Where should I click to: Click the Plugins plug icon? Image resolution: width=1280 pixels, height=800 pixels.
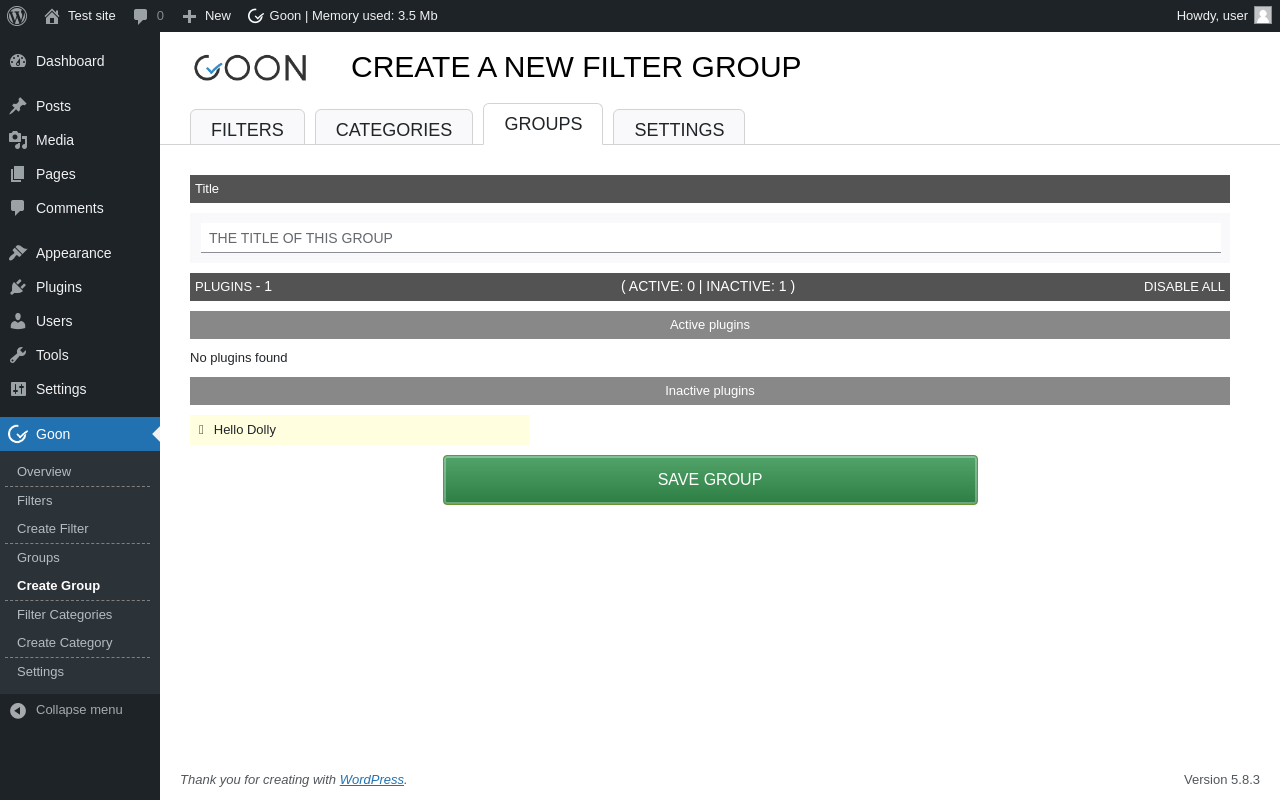click(18, 287)
